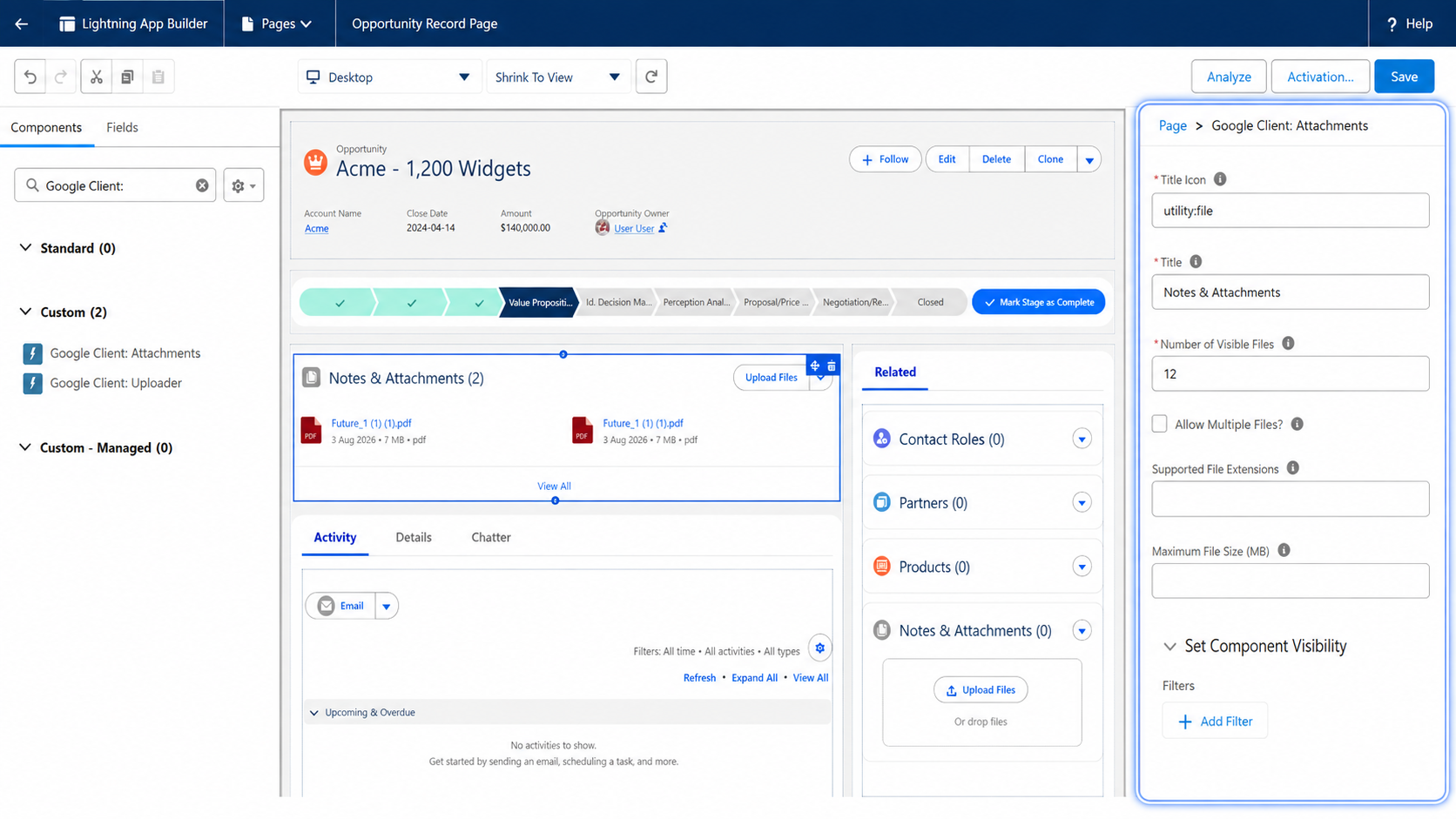Open the Products dropdown arrow
The height and width of the screenshot is (819, 1456).
coord(1082,567)
